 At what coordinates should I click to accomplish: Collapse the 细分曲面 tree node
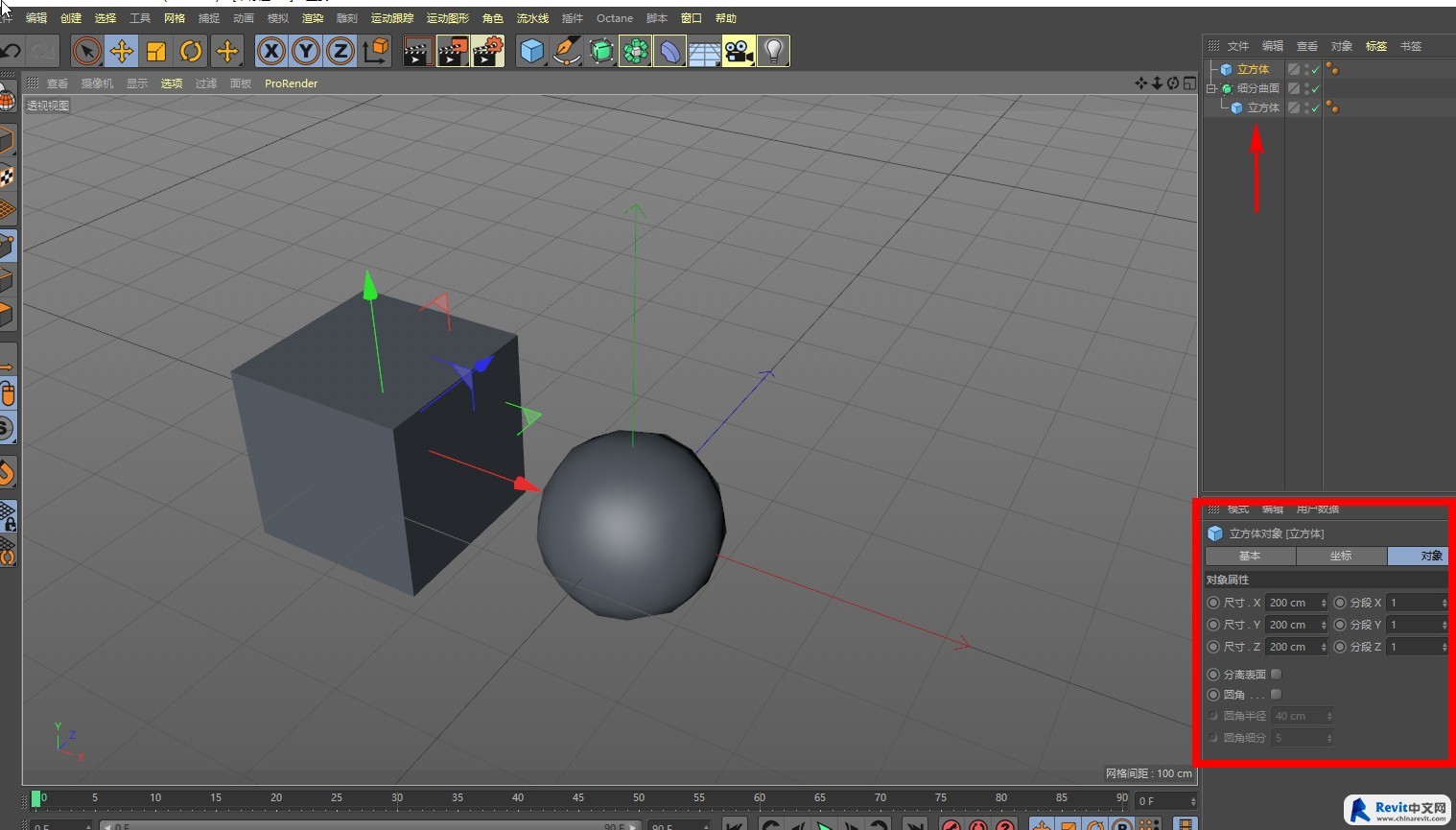[x=1210, y=88]
